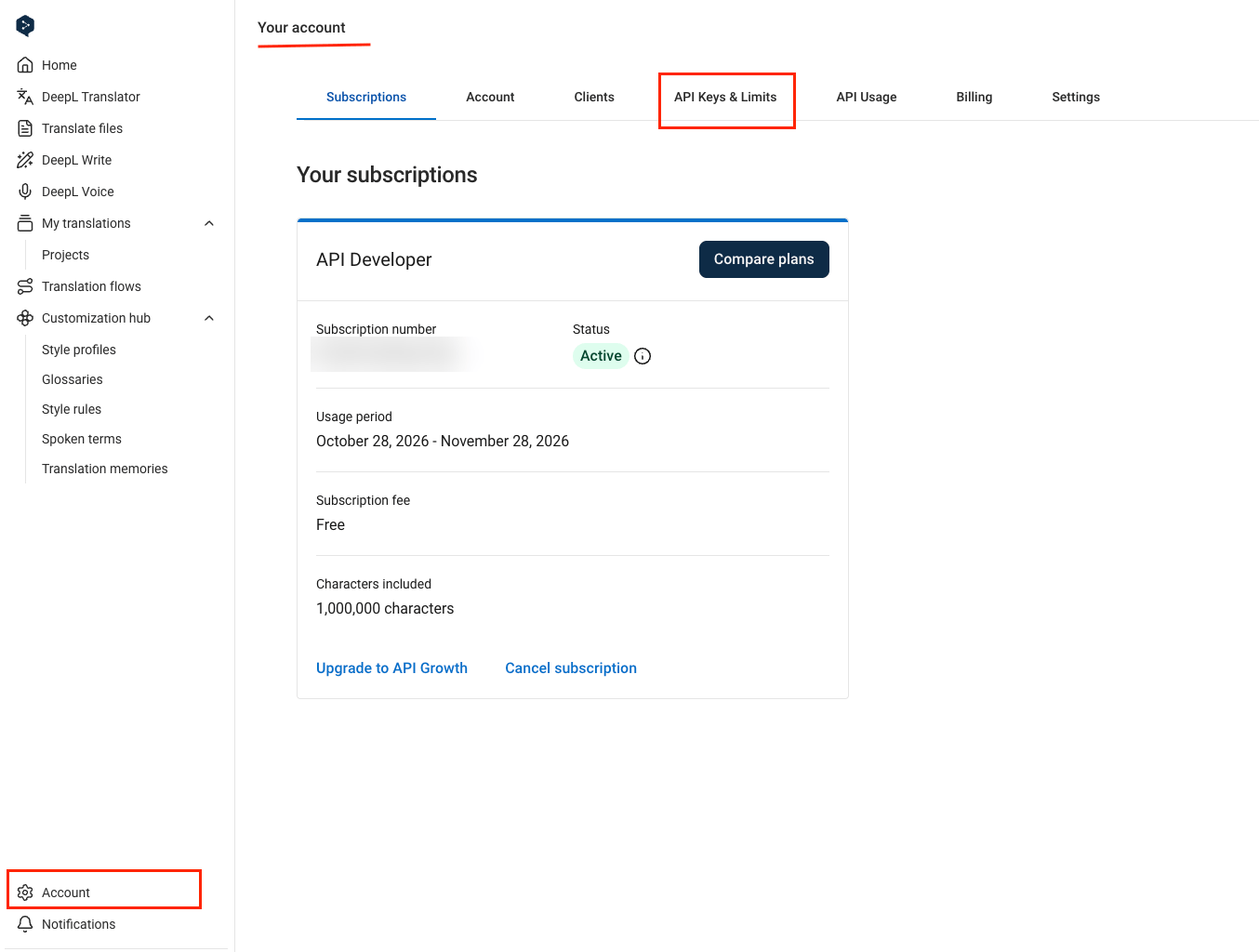Click the info icon beside Active status
Image resolution: width=1259 pixels, height=952 pixels.
click(x=643, y=356)
